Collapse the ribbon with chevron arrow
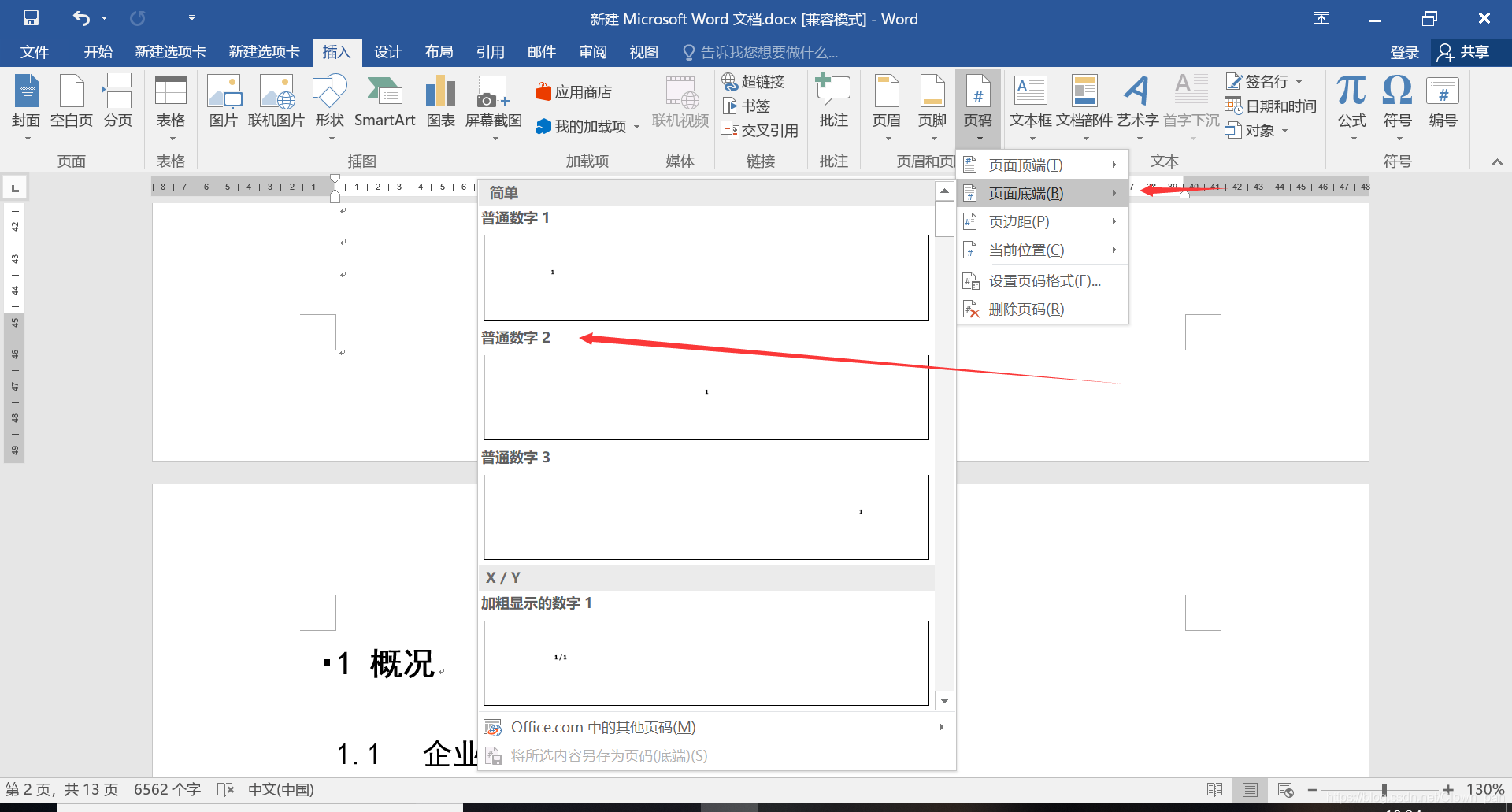1512x812 pixels. point(1497,162)
